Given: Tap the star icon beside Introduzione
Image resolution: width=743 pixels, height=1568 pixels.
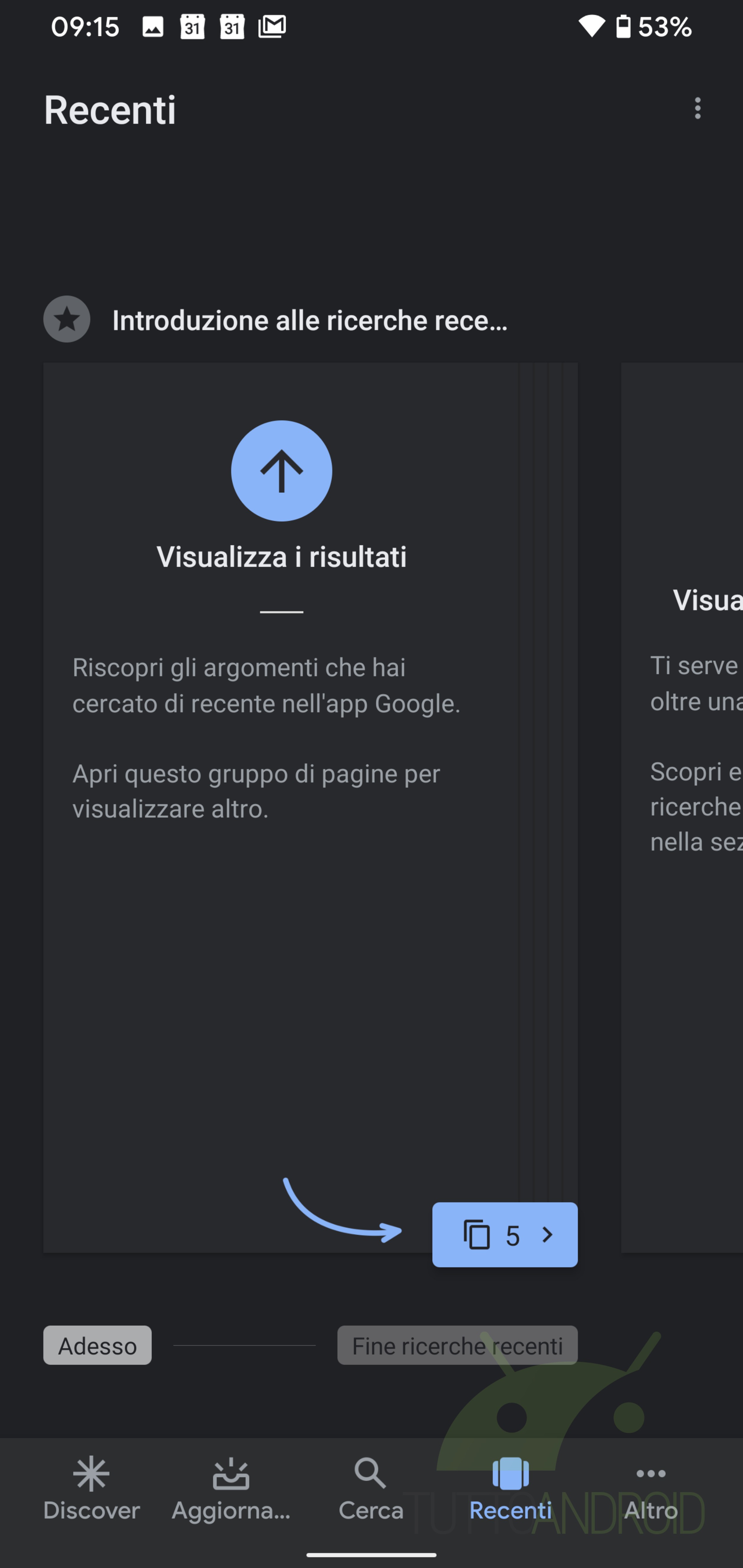Looking at the screenshot, I should 67,319.
